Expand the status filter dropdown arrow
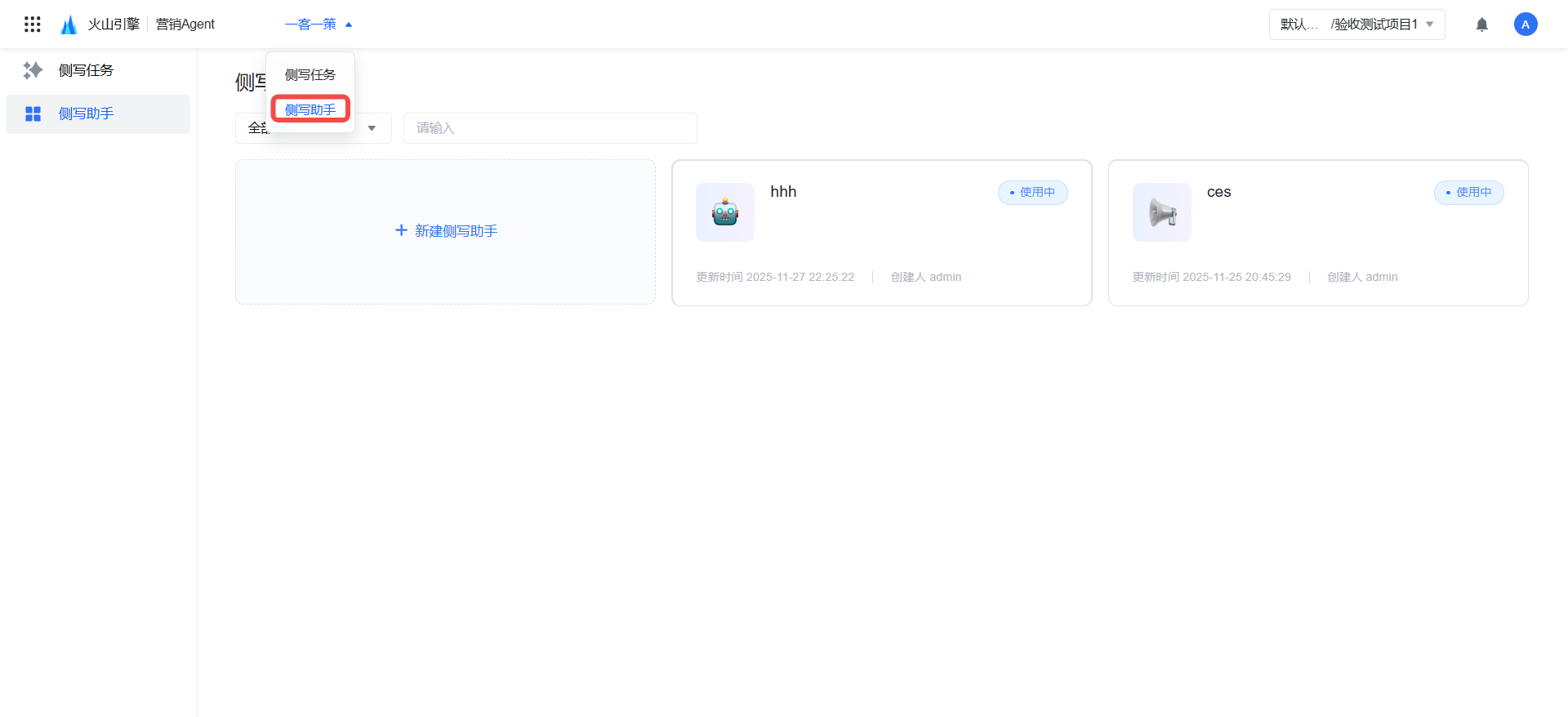This screenshot has width=1568, height=717. [372, 128]
